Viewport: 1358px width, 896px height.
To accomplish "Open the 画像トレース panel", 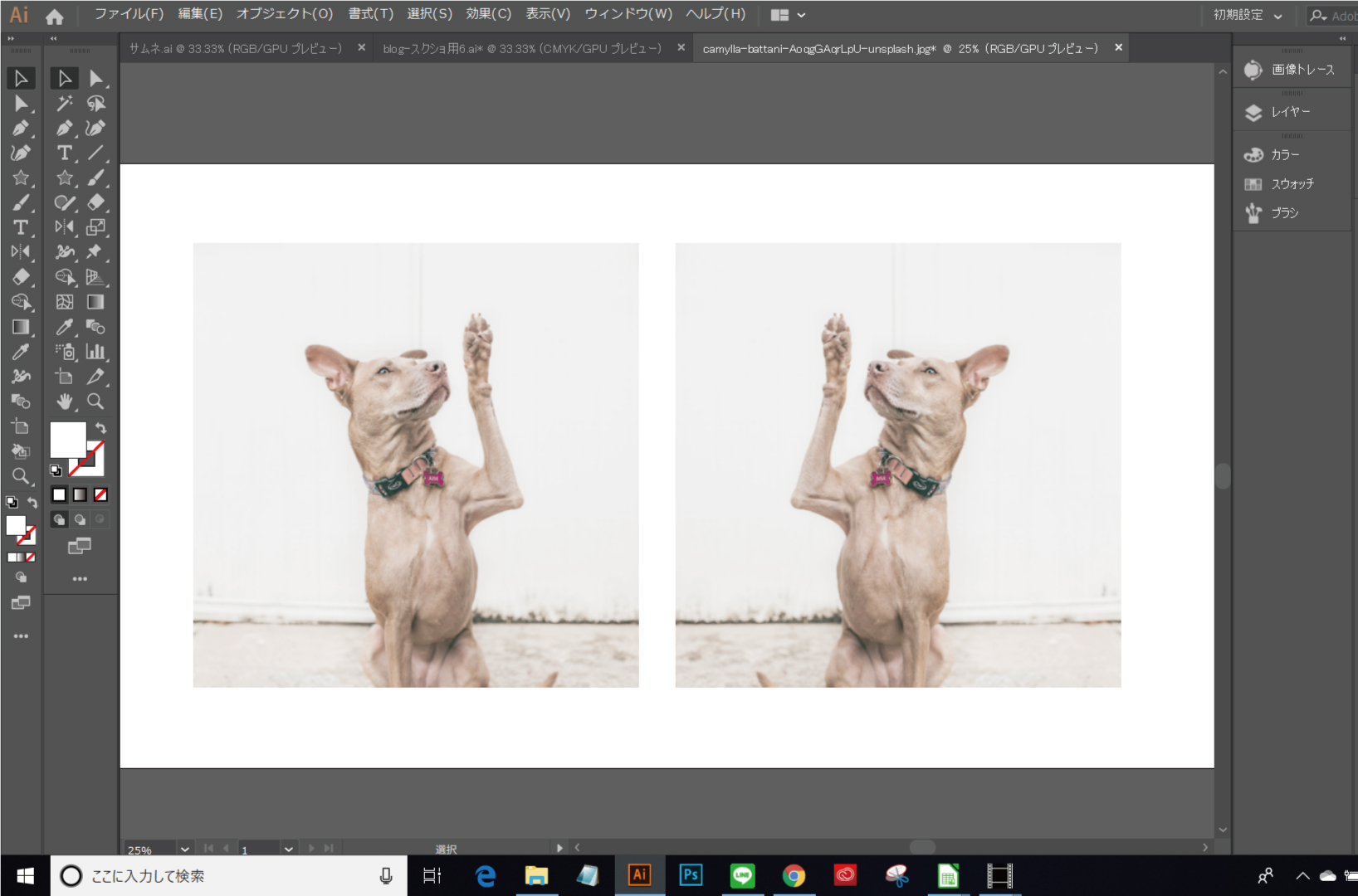I will [x=1291, y=70].
